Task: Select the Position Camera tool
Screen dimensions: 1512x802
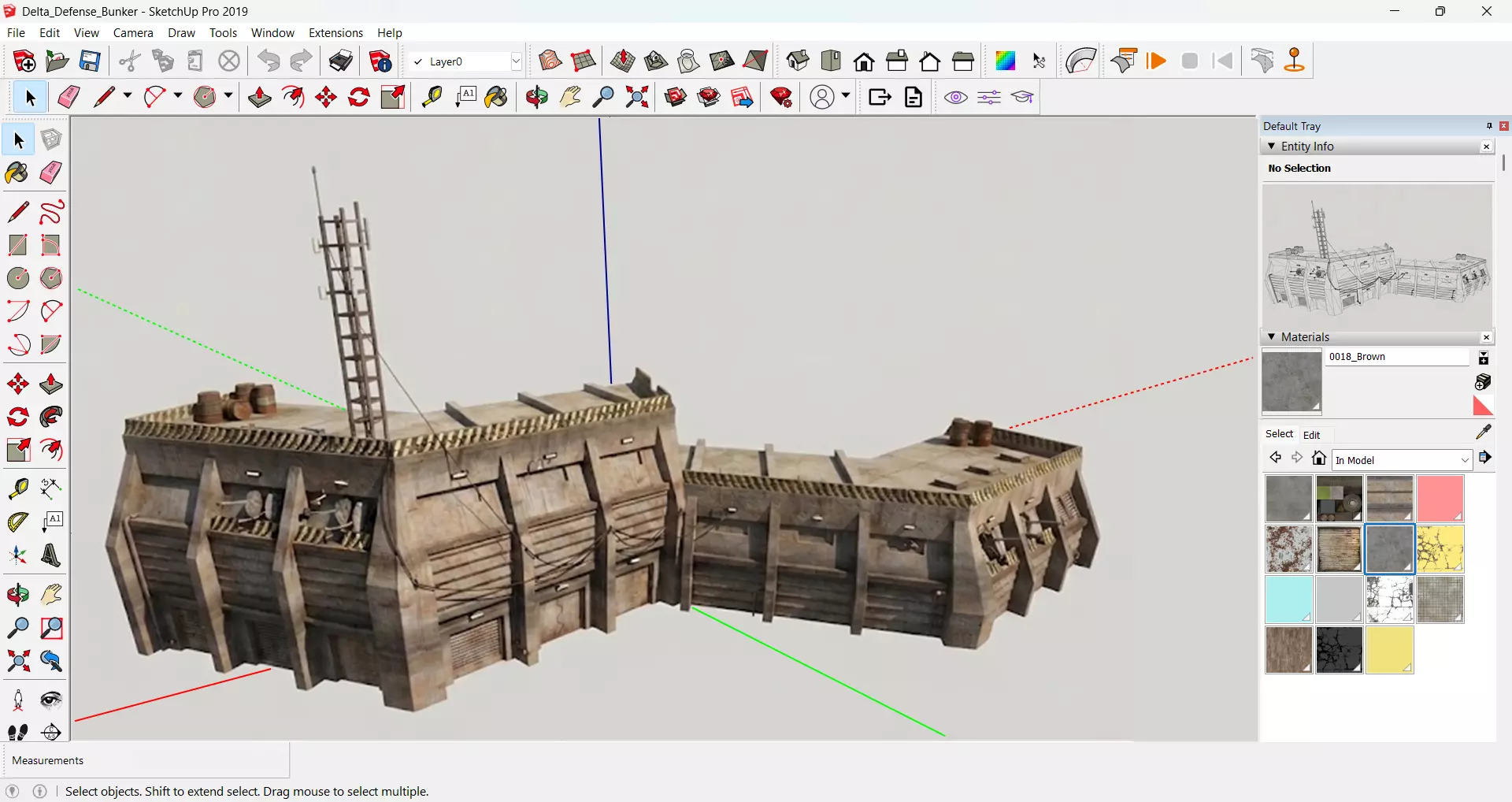Action: 18,700
